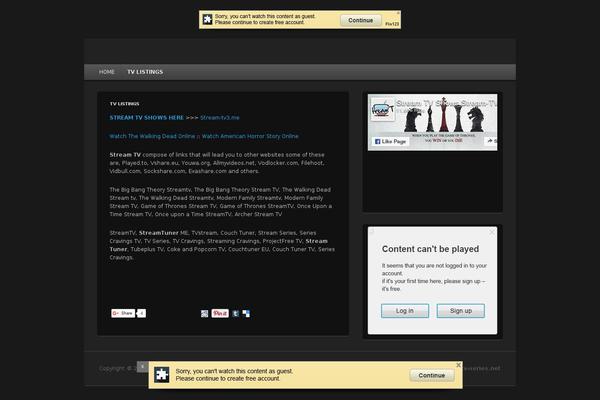
Task: Share the page via Google+ Share button
Action: [123, 313]
